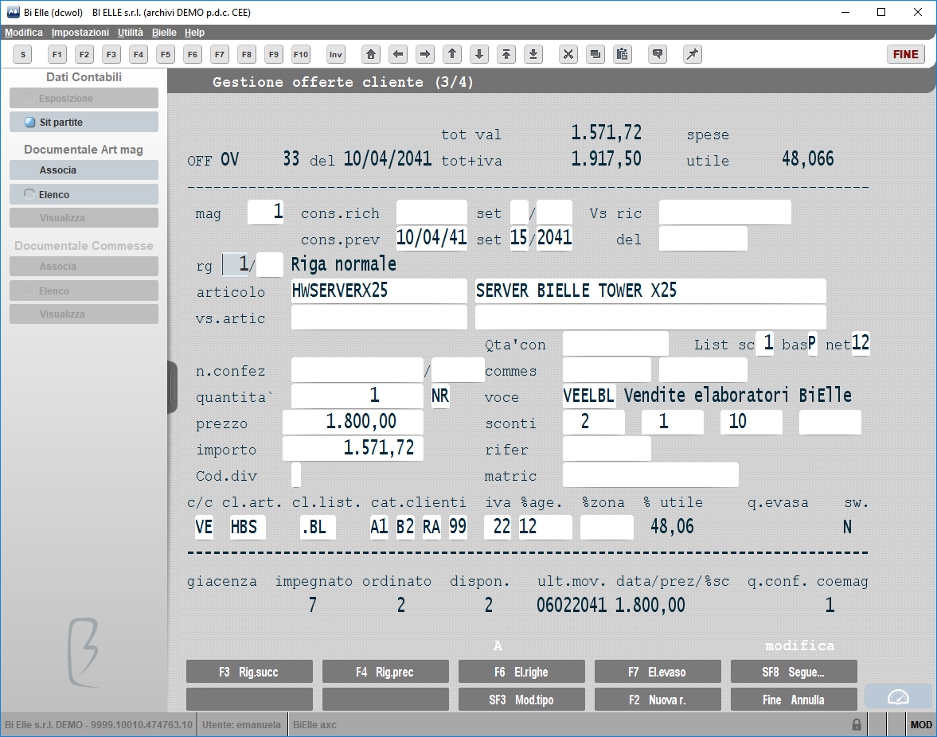Image resolution: width=937 pixels, height=737 pixels.
Task: Click the speech bubble comment icon
Action: (x=657, y=54)
